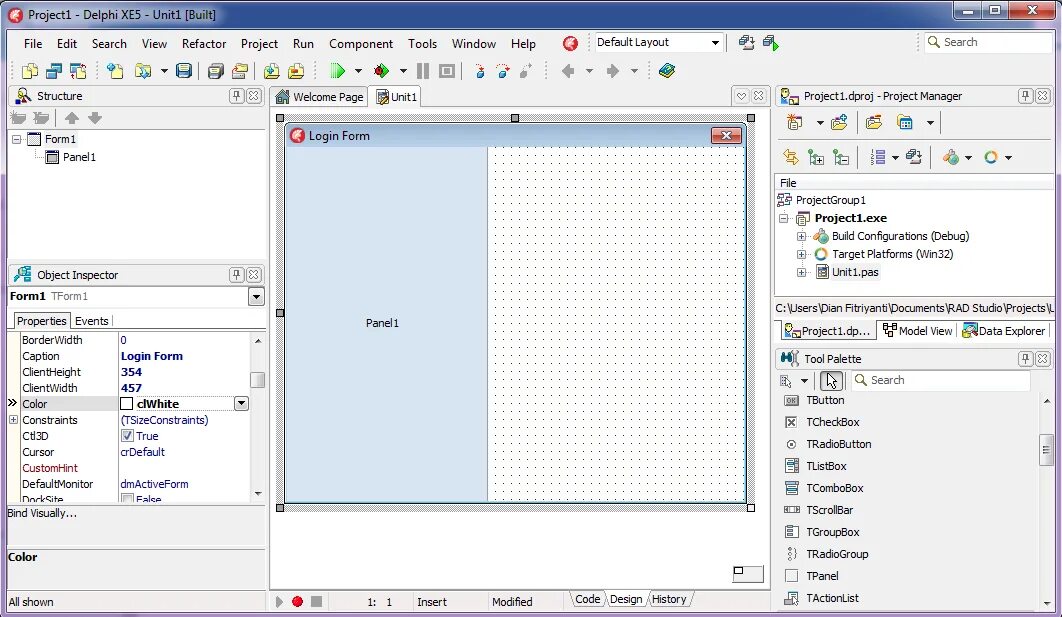The image size is (1062, 617).
Task: Open the Component menu
Action: tap(361, 43)
